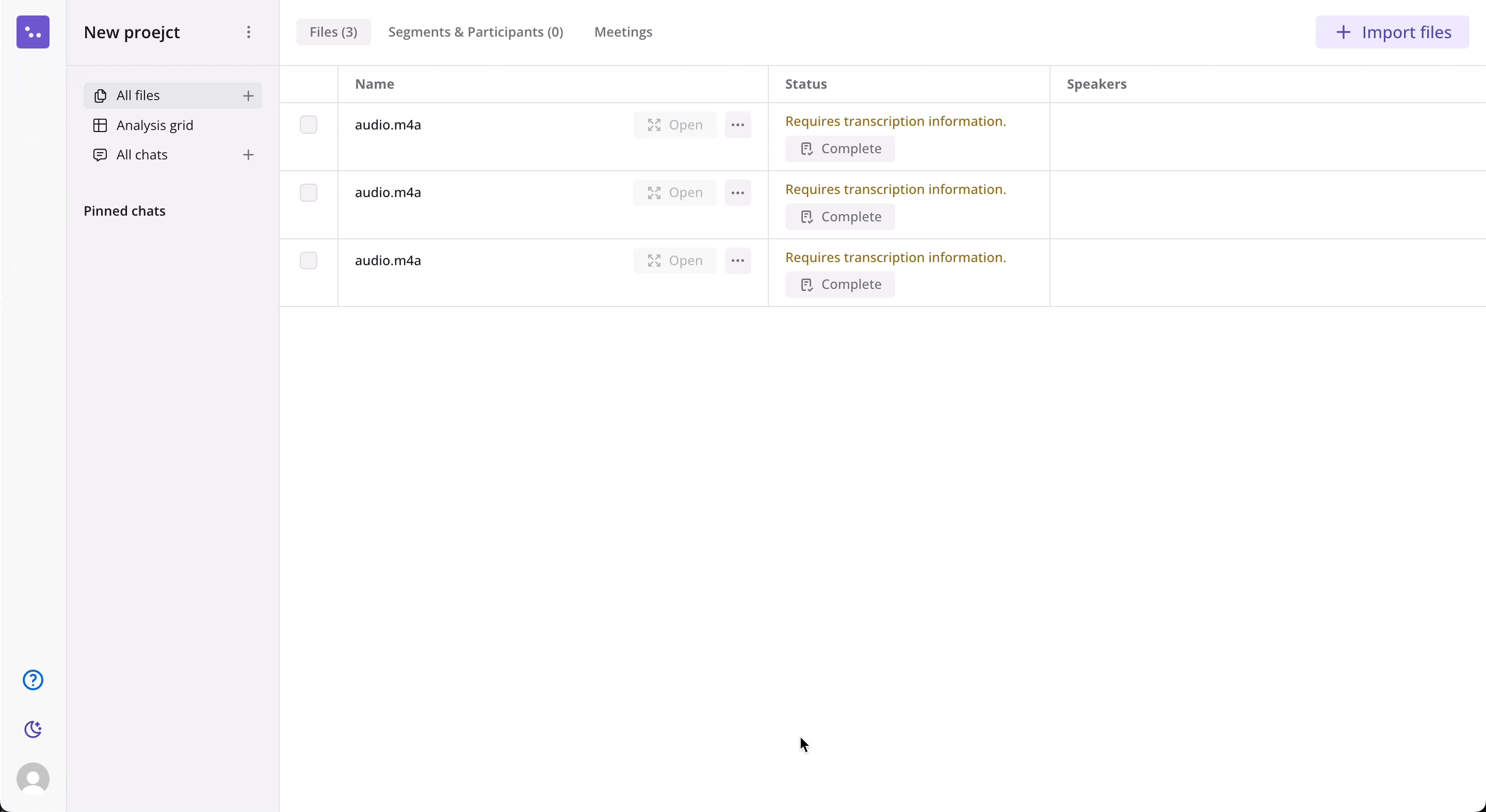The width and height of the screenshot is (1486, 812).
Task: Switch to Segments & Participants tab
Action: click(x=475, y=33)
